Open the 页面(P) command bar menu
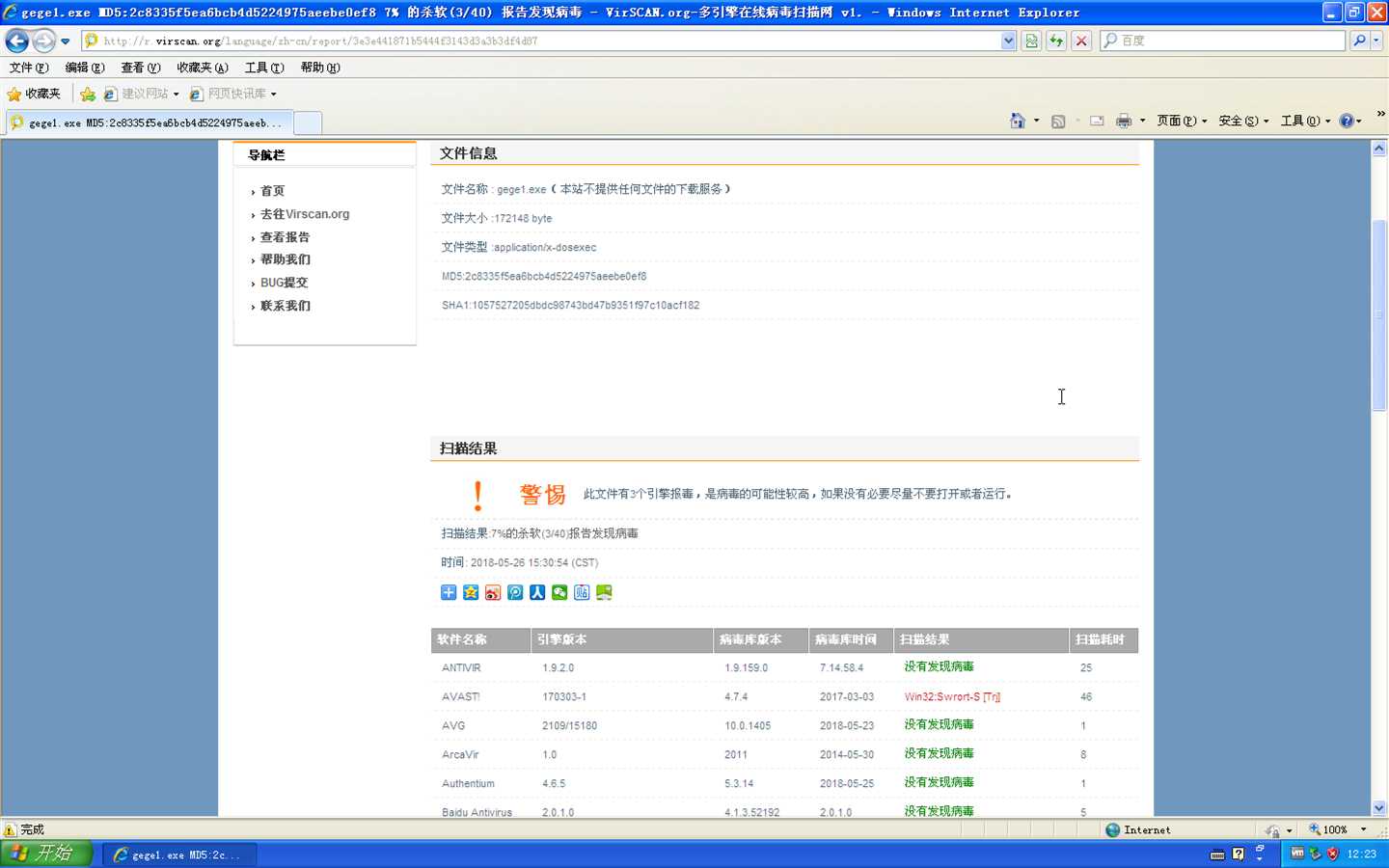Screen dimensions: 1389x868 pos(1182,121)
